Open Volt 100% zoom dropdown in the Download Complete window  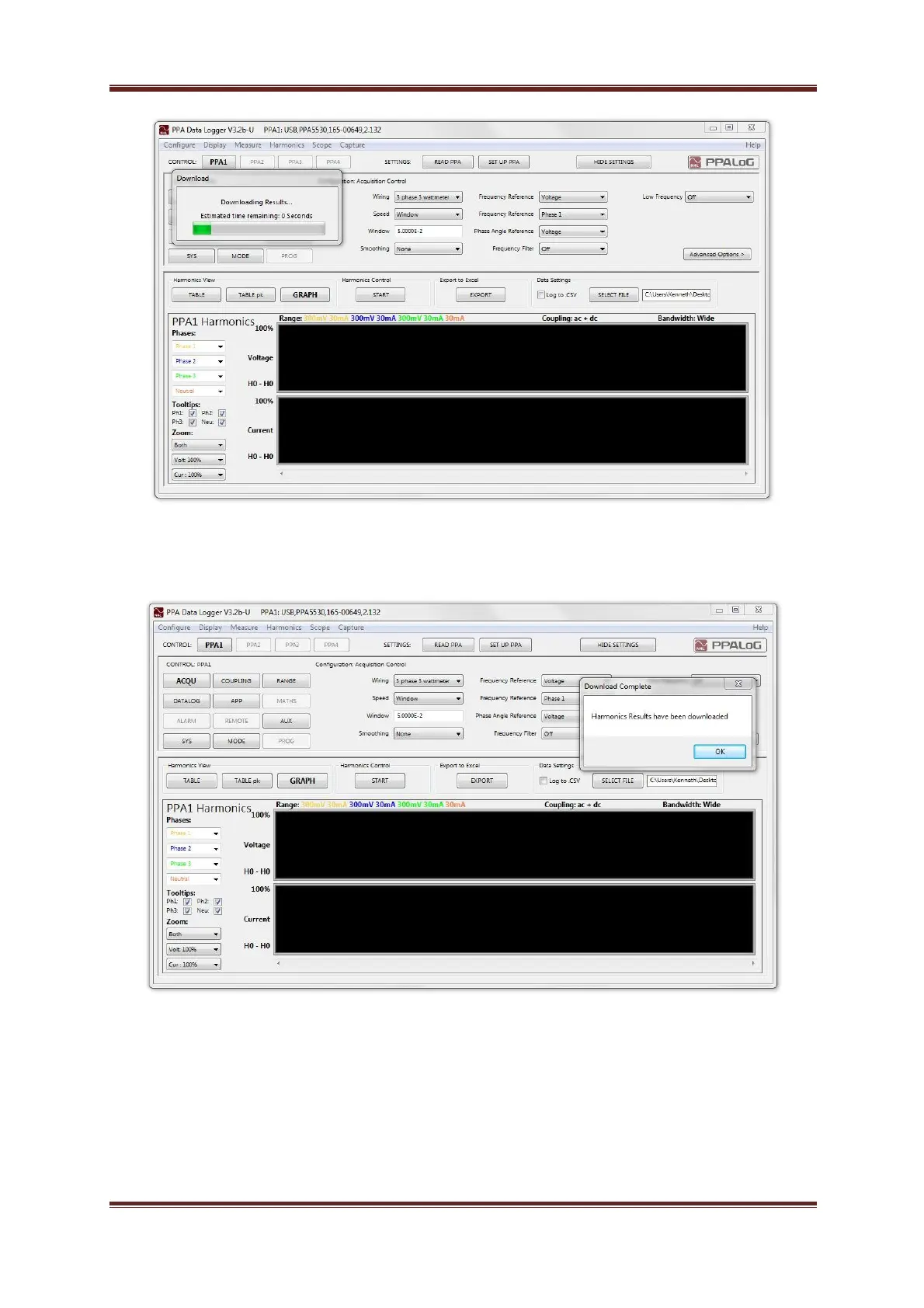click(x=193, y=950)
